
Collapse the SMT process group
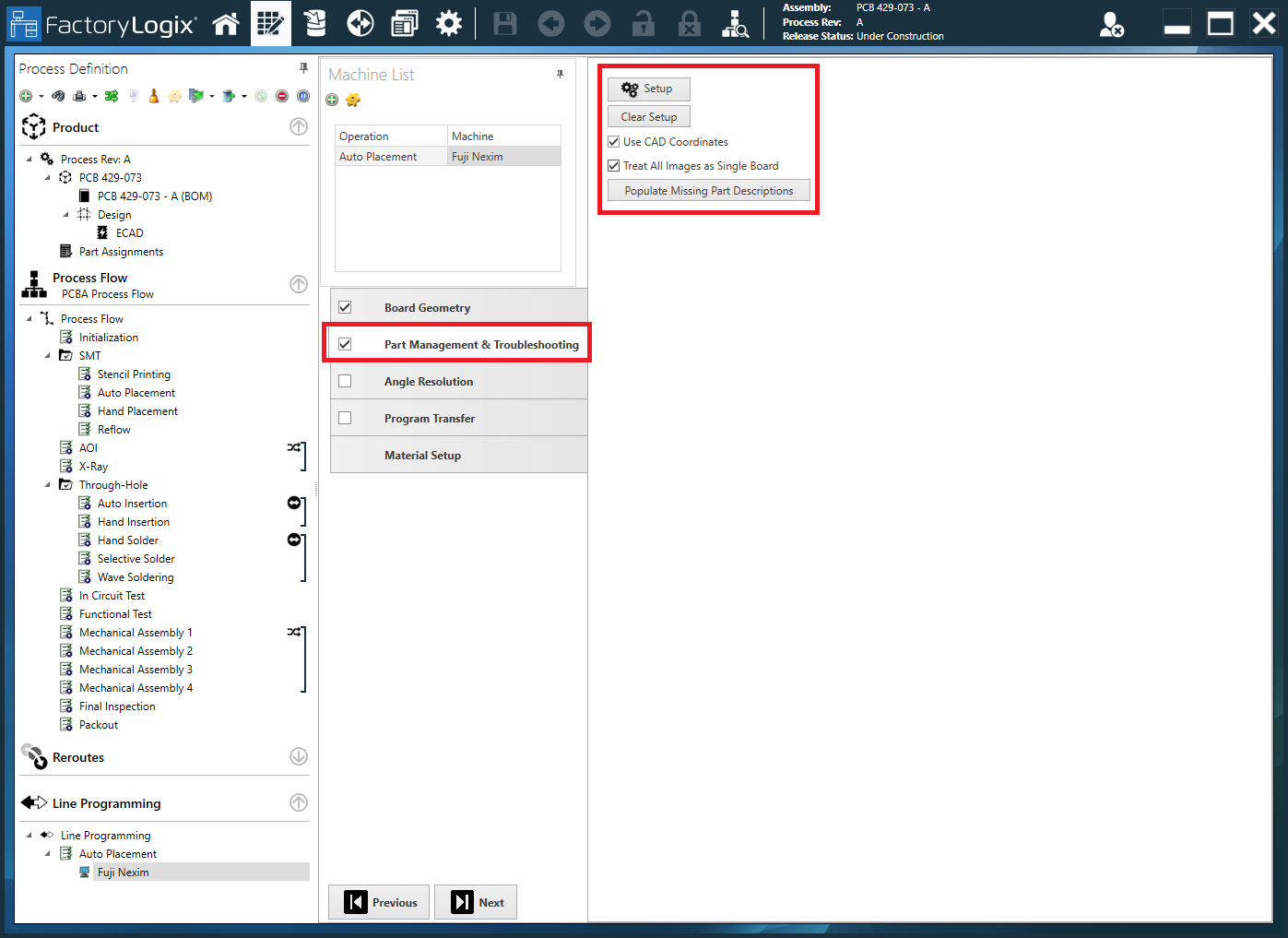click(49, 355)
